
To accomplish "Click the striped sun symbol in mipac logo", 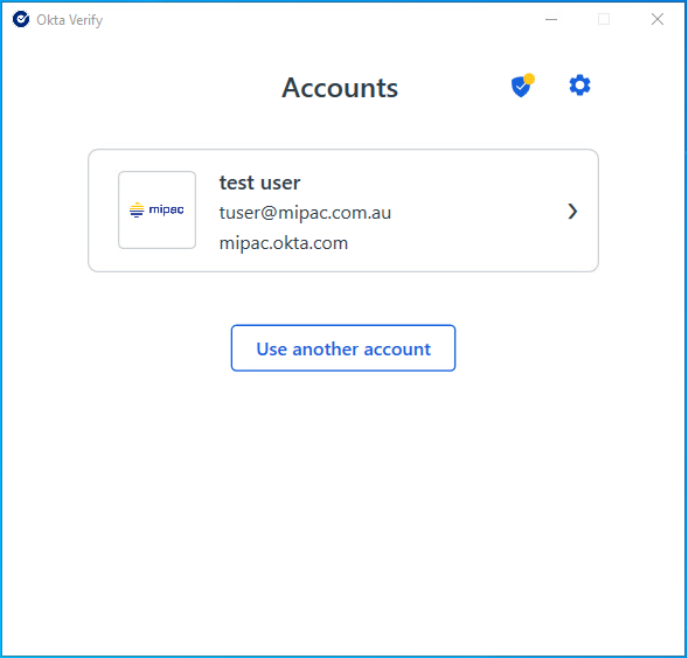I will (137, 210).
